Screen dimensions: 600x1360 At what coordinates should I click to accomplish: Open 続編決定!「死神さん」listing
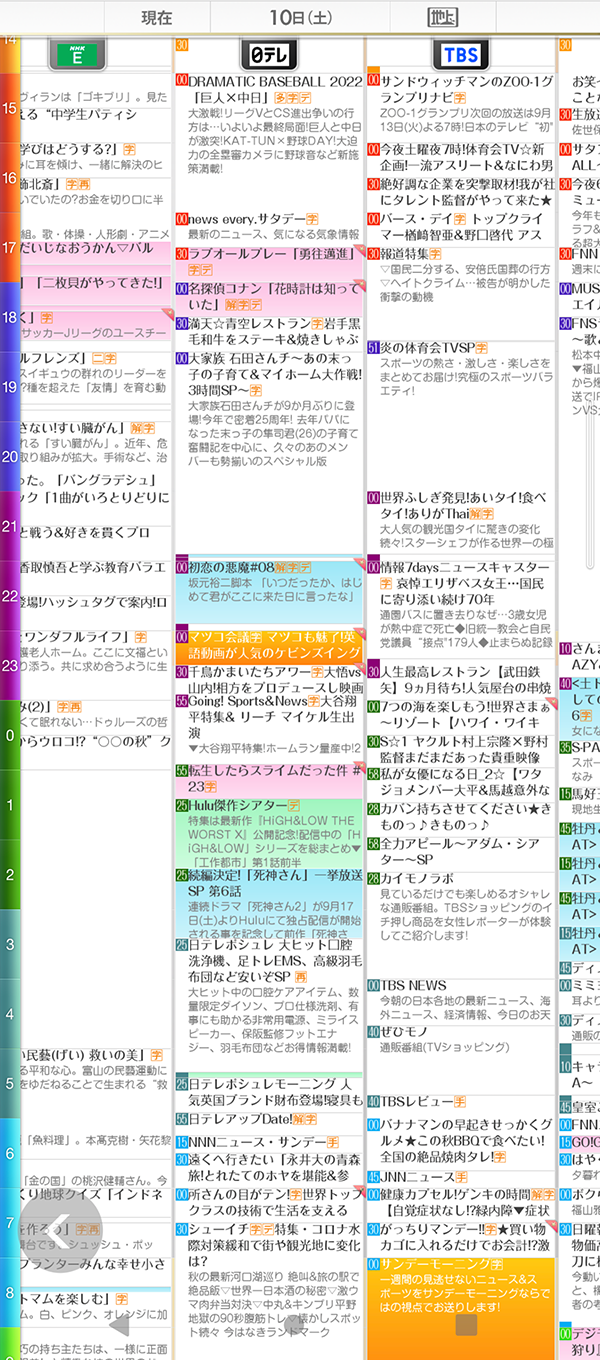[268, 901]
